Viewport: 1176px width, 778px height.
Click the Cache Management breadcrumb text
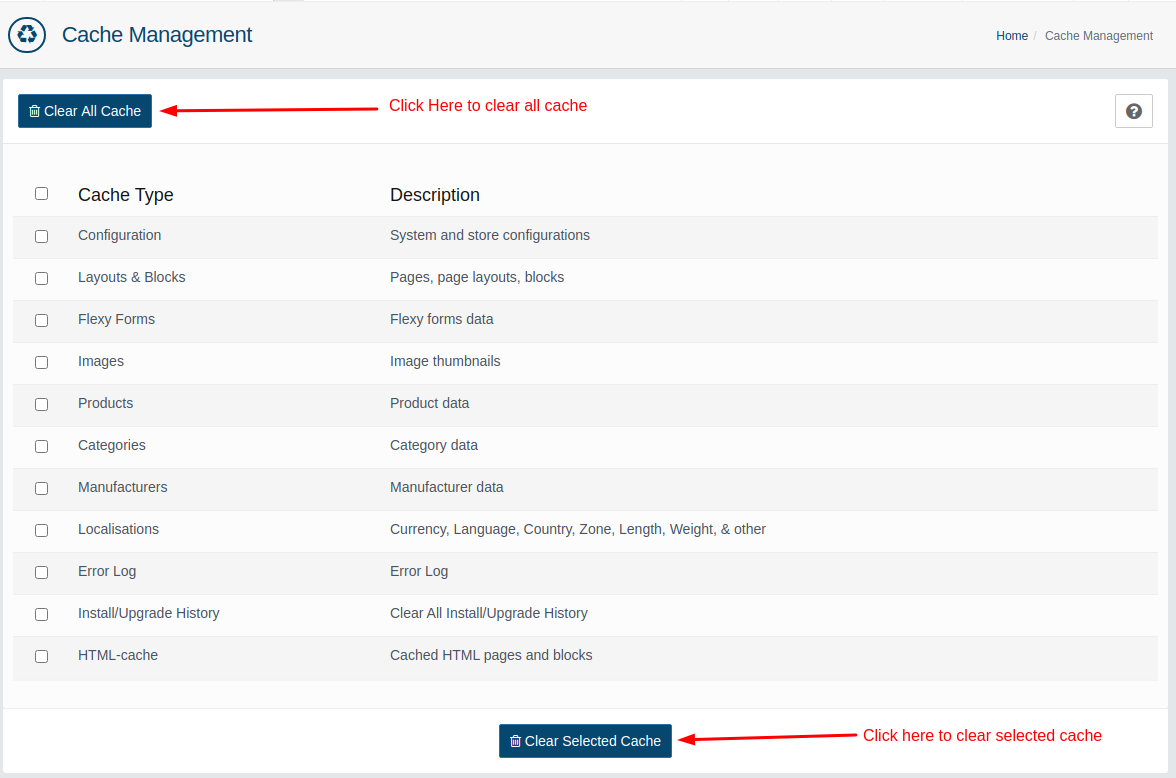pos(1098,36)
